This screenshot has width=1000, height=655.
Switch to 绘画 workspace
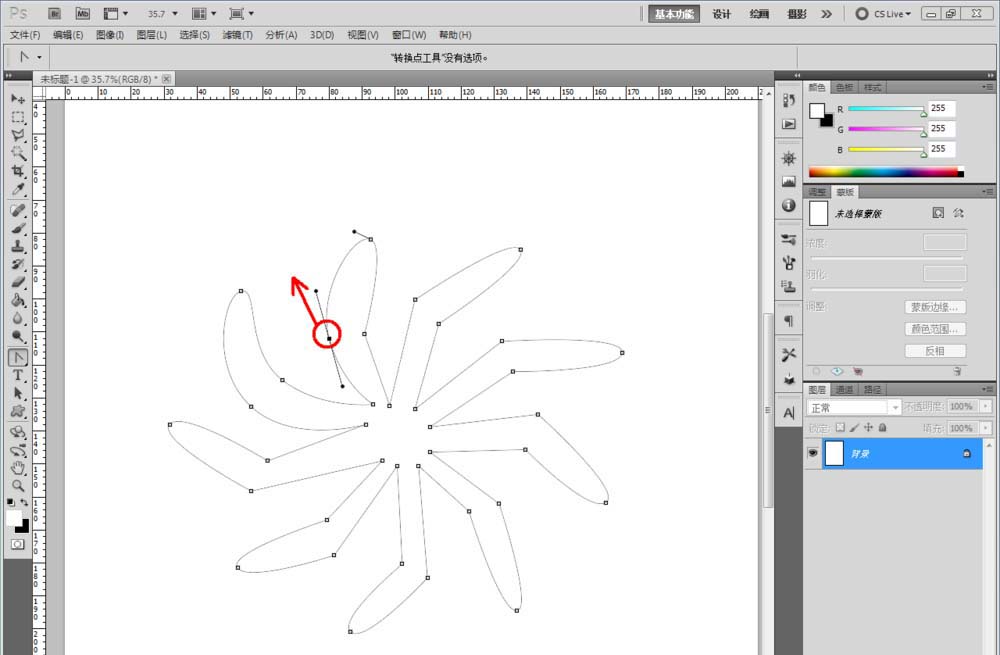pos(759,13)
